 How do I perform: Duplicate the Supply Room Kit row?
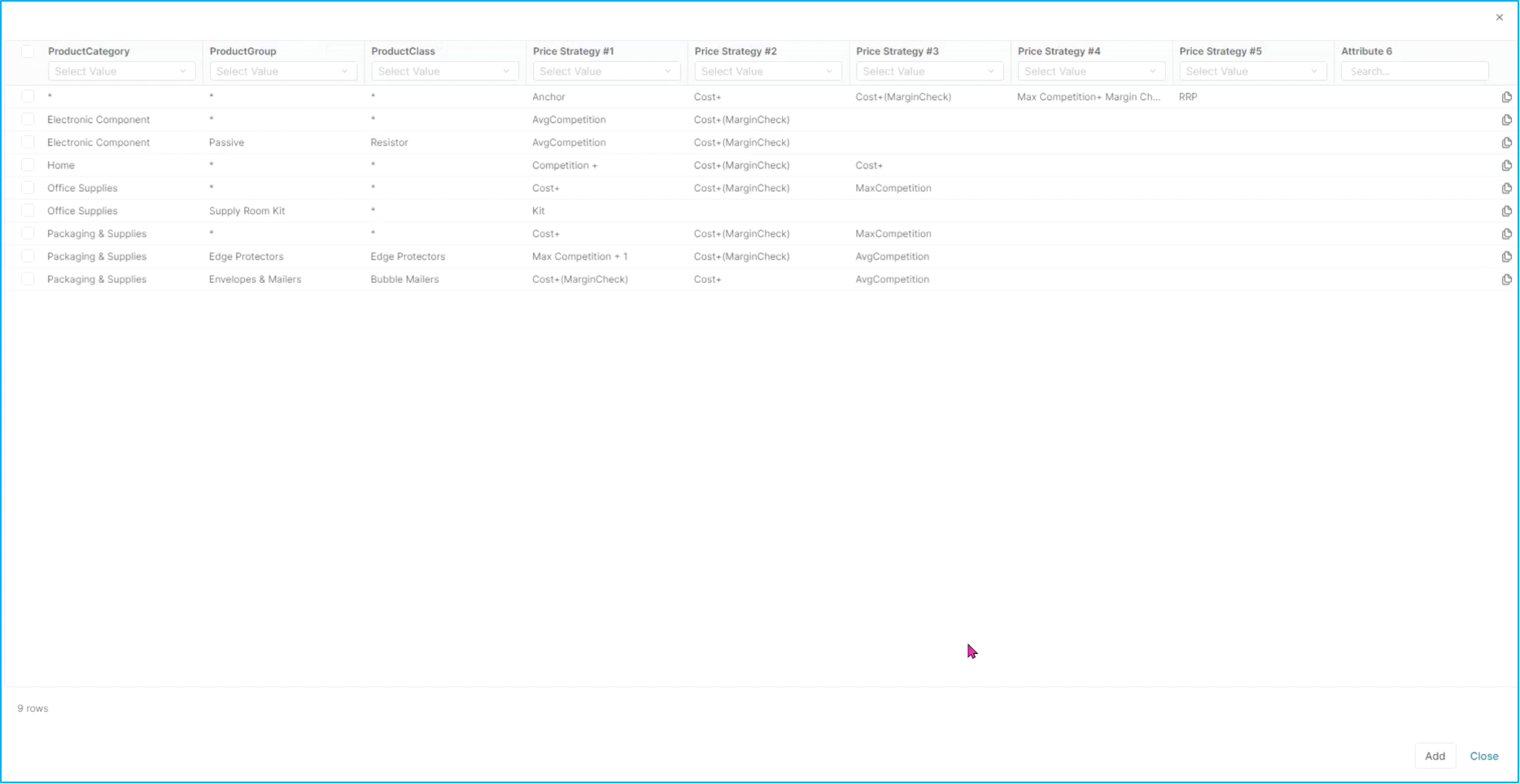tap(1506, 211)
